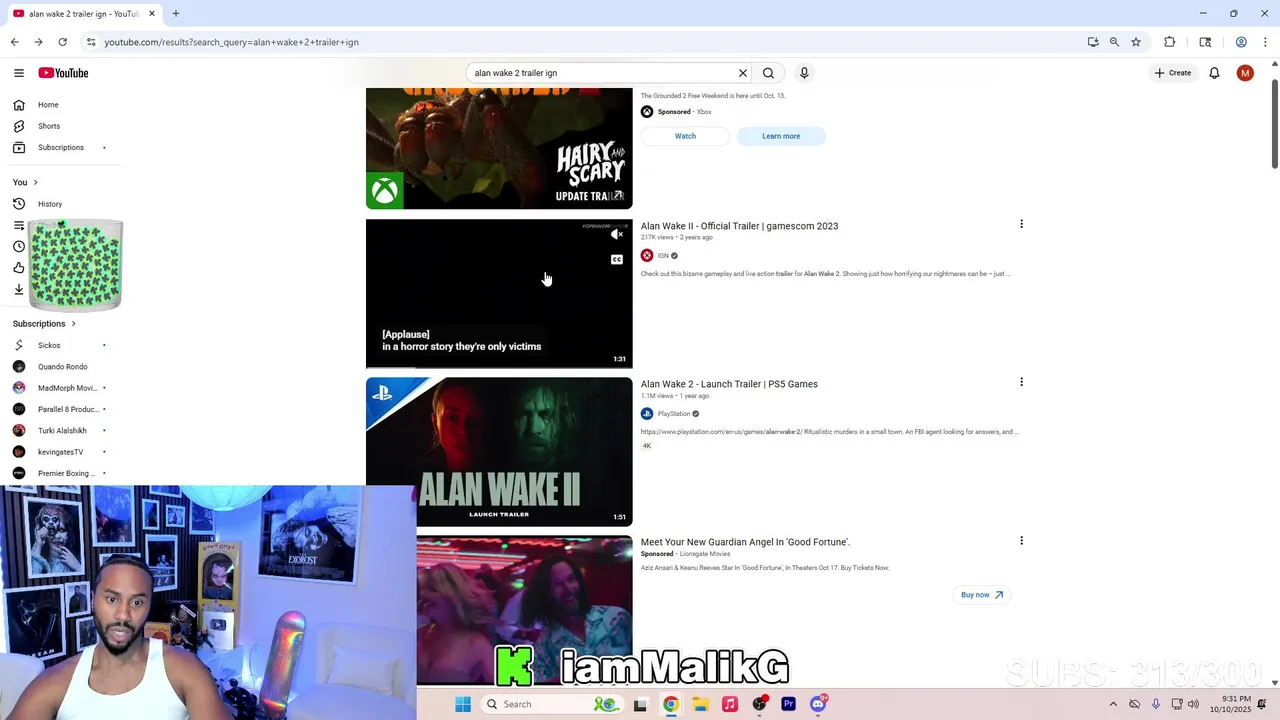This screenshot has height=720, width=1280.
Task: Open Alan Wake 2 Launch Trailer PS5 title
Action: [x=729, y=384]
